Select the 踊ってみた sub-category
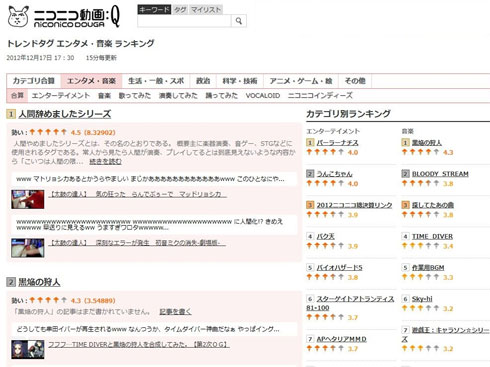Screen dimensions: 490x367 [221, 96]
